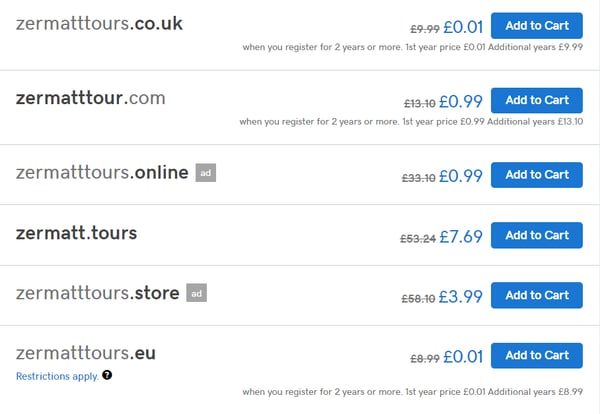
Task: Add zermatttours.eu to cart
Action: click(537, 355)
